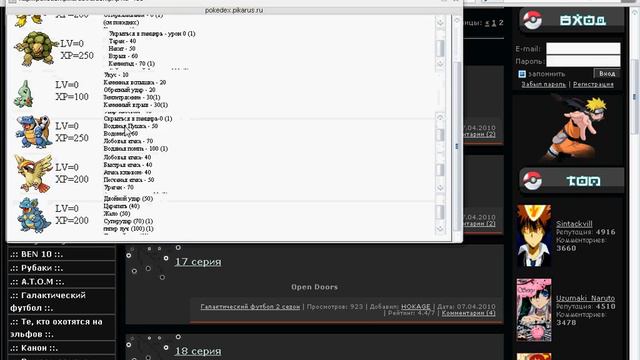
Task: Click the blue Nidoqueen sprite in the last row
Action: 34,215
